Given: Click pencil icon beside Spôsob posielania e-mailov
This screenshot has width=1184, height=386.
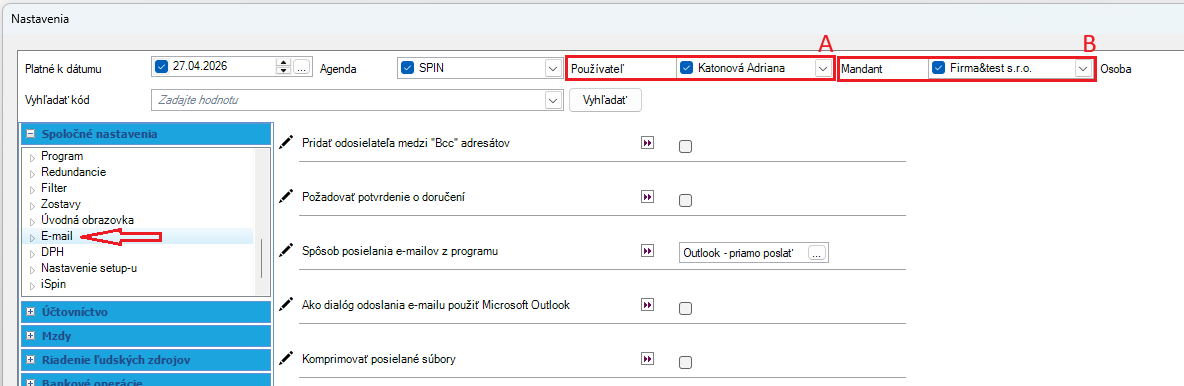Looking at the screenshot, I should click(285, 249).
